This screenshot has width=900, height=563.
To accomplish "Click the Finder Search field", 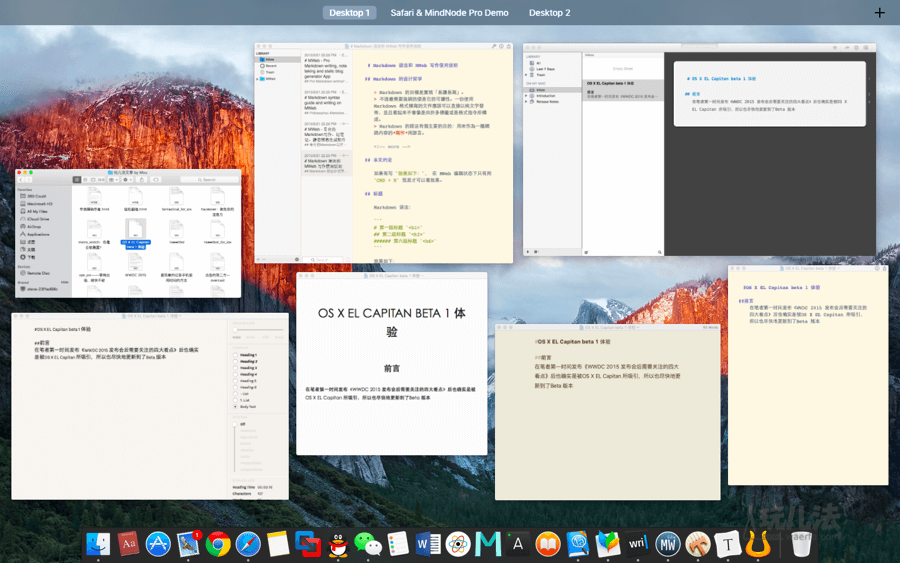I will point(210,180).
